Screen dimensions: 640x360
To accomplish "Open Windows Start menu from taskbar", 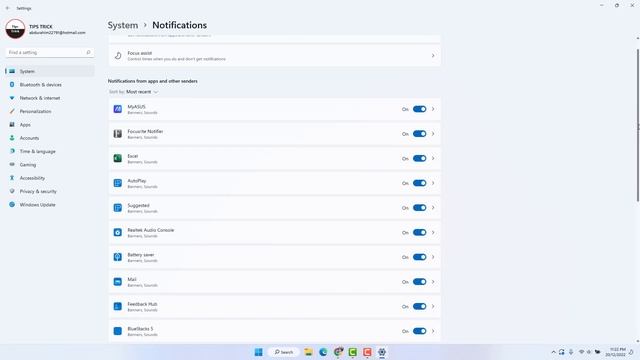I will click(x=258, y=352).
